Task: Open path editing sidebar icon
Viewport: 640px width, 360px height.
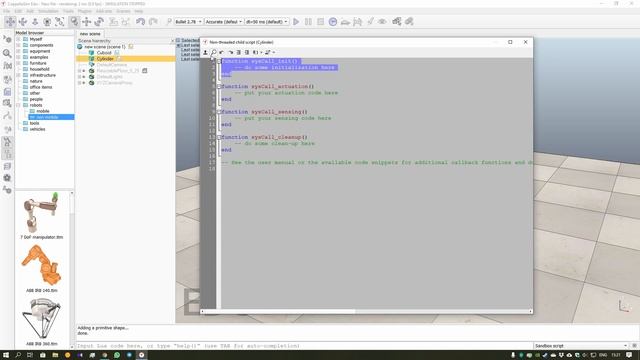Action: pos(7,116)
